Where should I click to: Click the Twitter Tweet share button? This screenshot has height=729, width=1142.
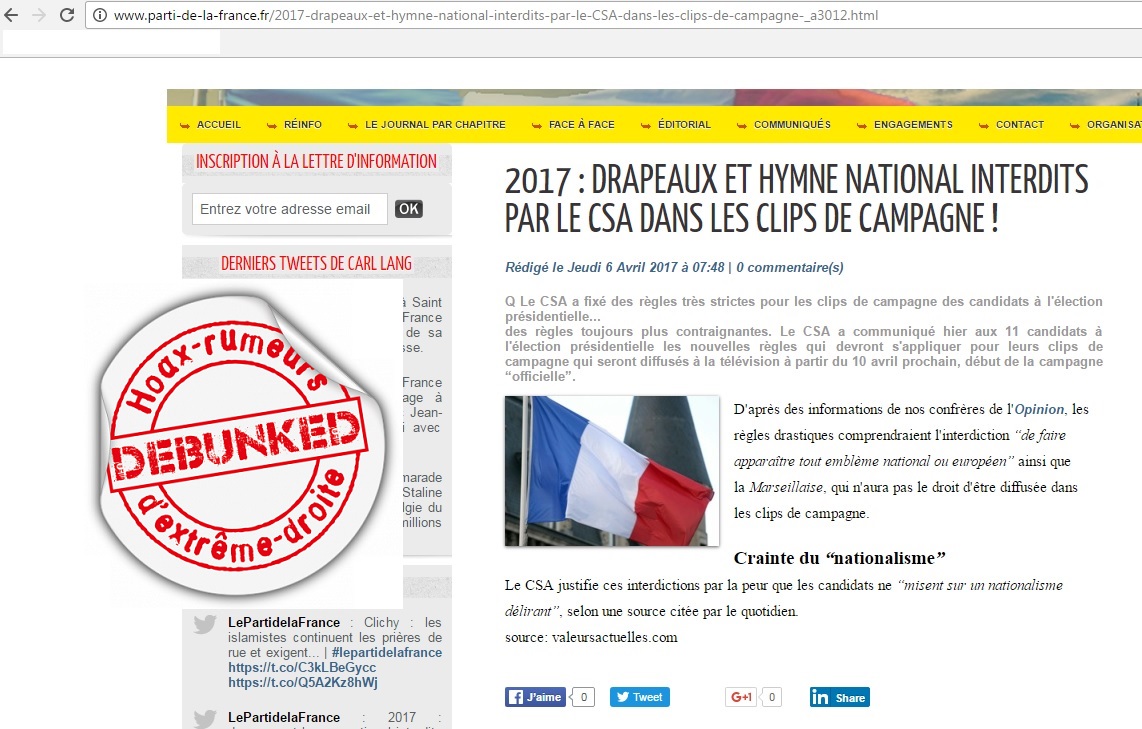point(639,697)
